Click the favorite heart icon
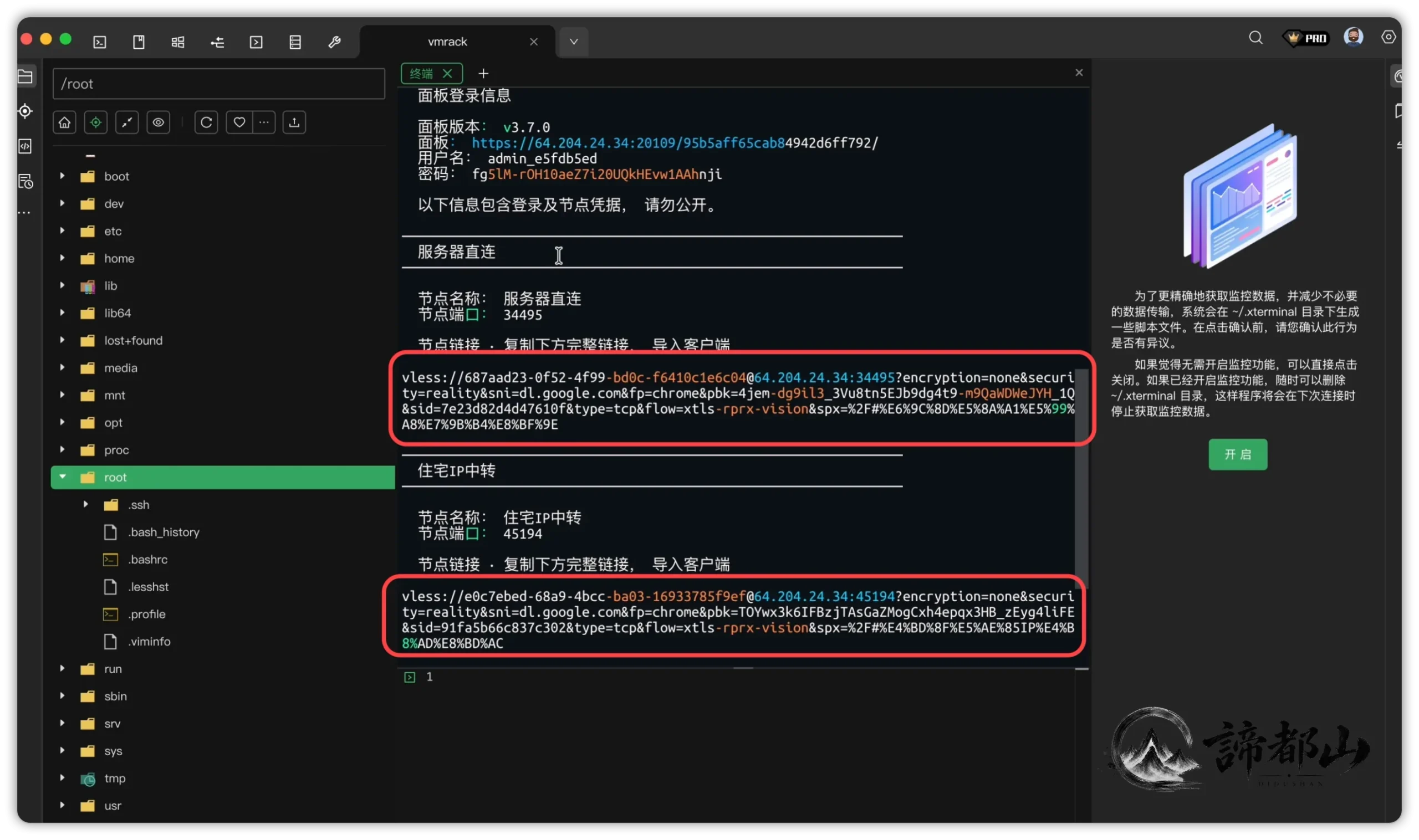Viewport: 1419px width, 840px height. [x=239, y=122]
